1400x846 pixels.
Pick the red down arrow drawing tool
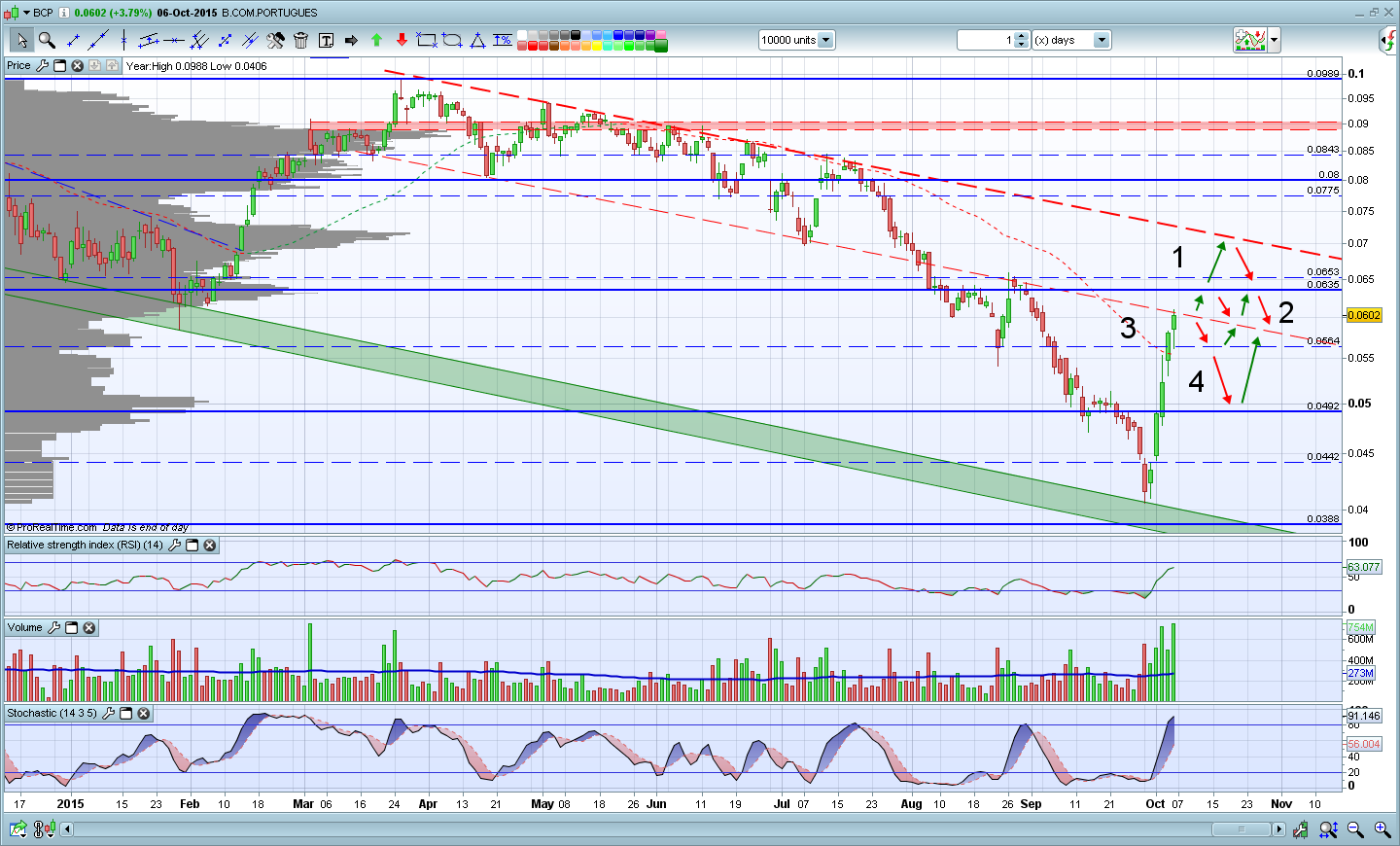point(402,40)
